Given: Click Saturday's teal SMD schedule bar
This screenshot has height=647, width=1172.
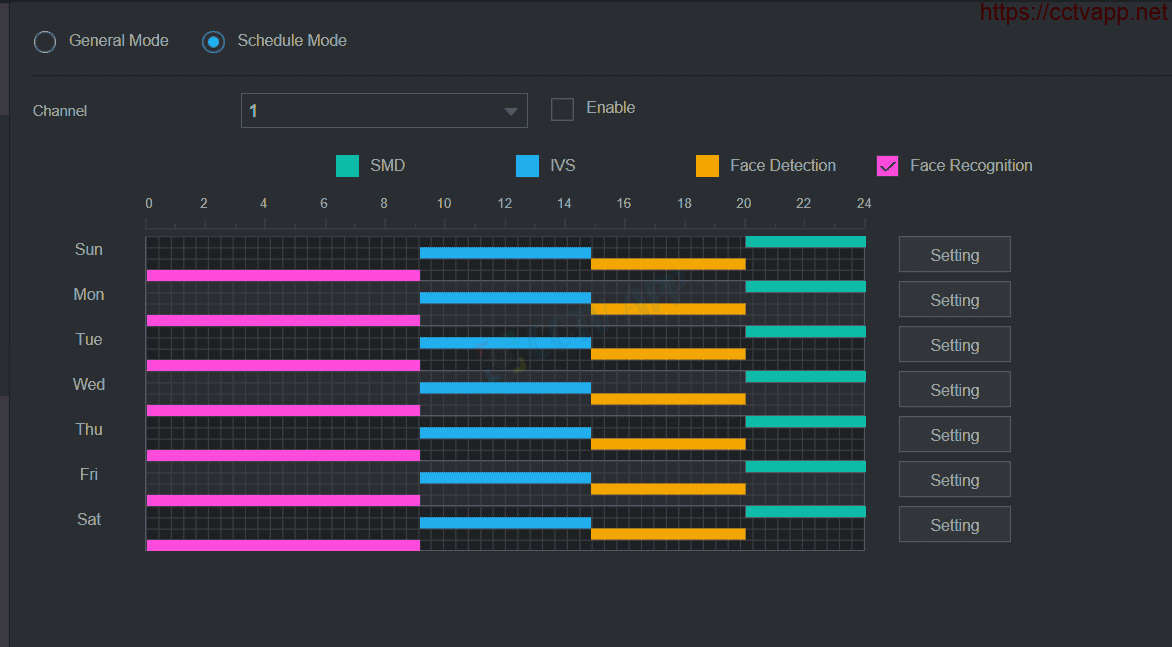Looking at the screenshot, I should pos(806,512).
